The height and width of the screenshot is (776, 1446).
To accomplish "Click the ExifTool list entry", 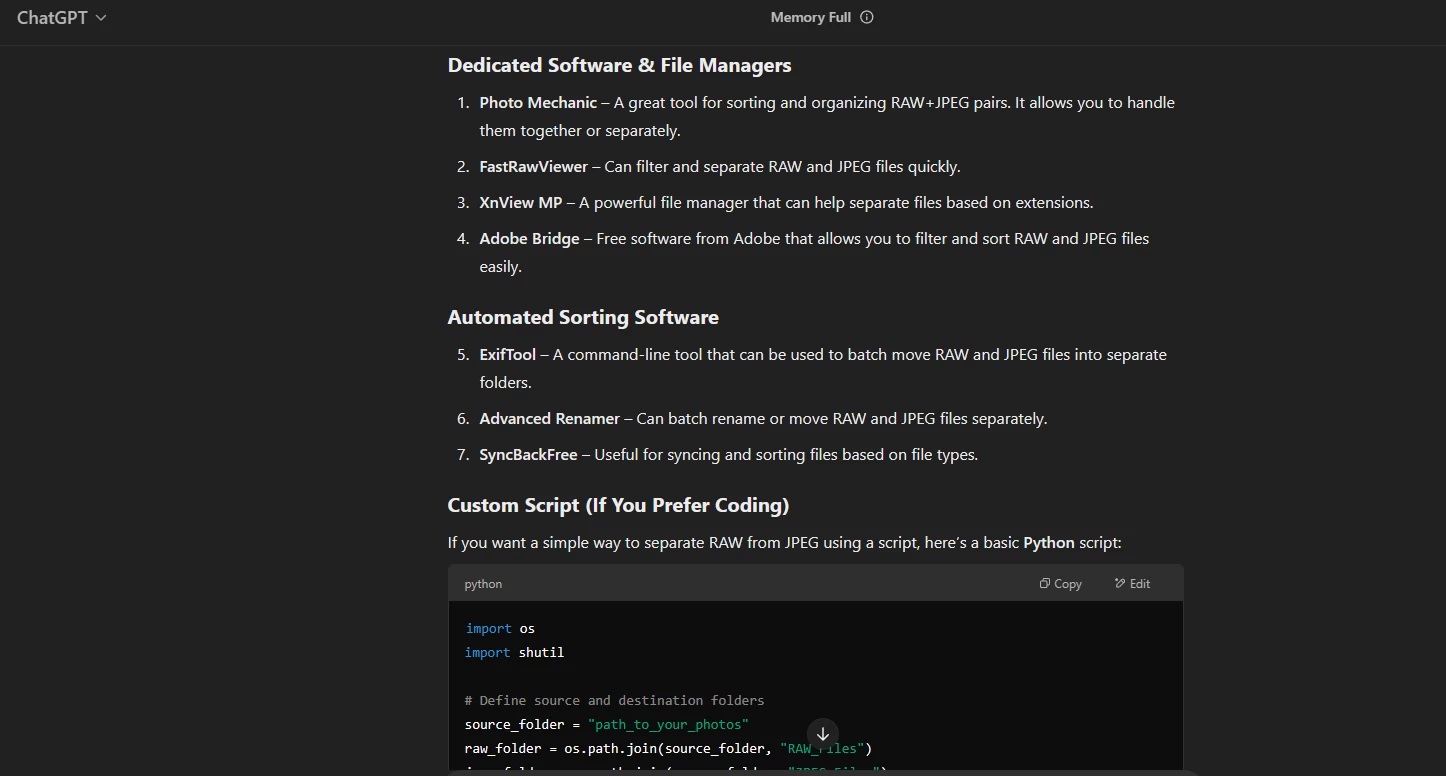I will 823,368.
